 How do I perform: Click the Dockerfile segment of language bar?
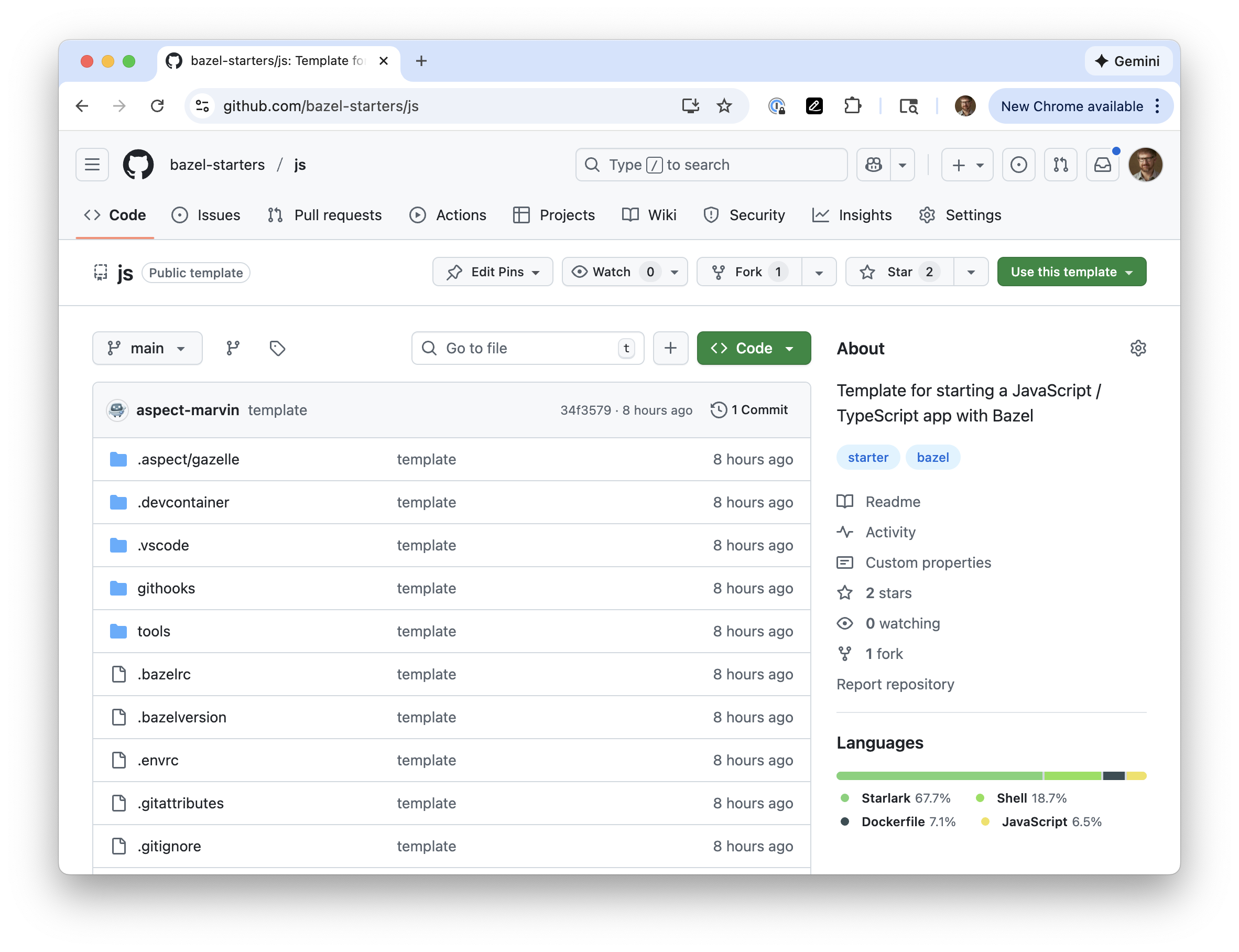1113,775
